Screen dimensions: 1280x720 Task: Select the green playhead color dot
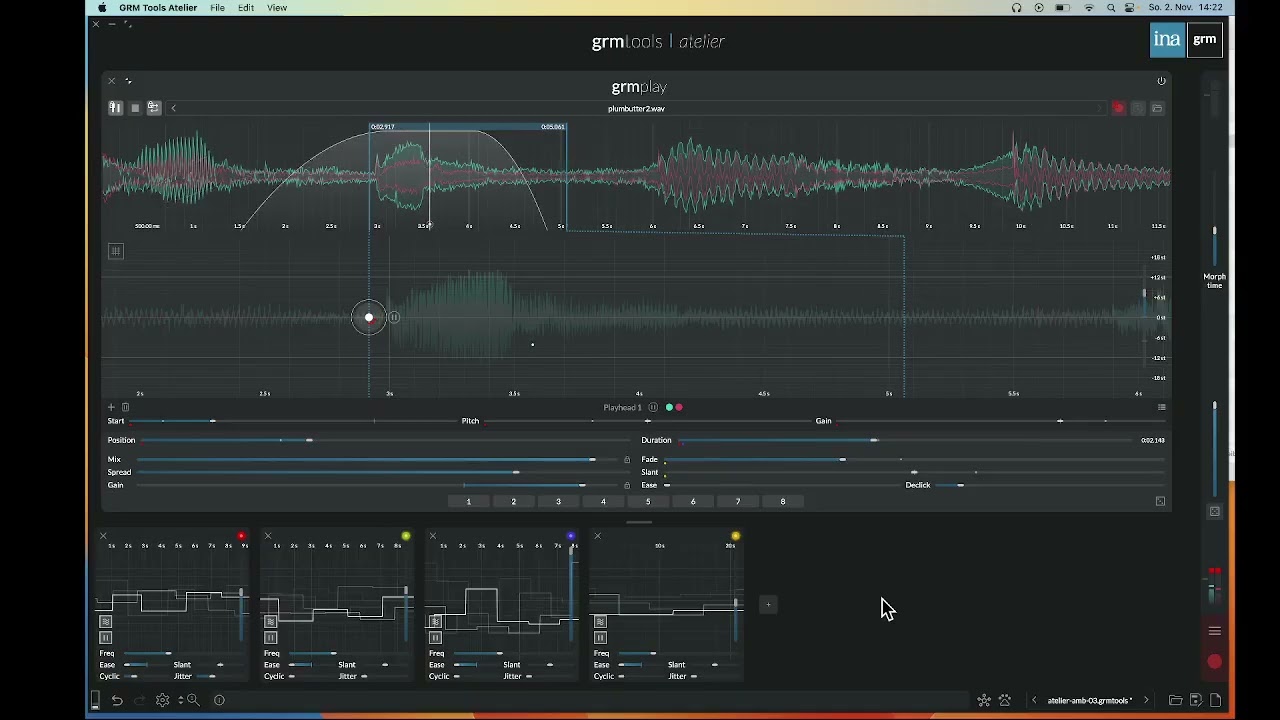(670, 407)
